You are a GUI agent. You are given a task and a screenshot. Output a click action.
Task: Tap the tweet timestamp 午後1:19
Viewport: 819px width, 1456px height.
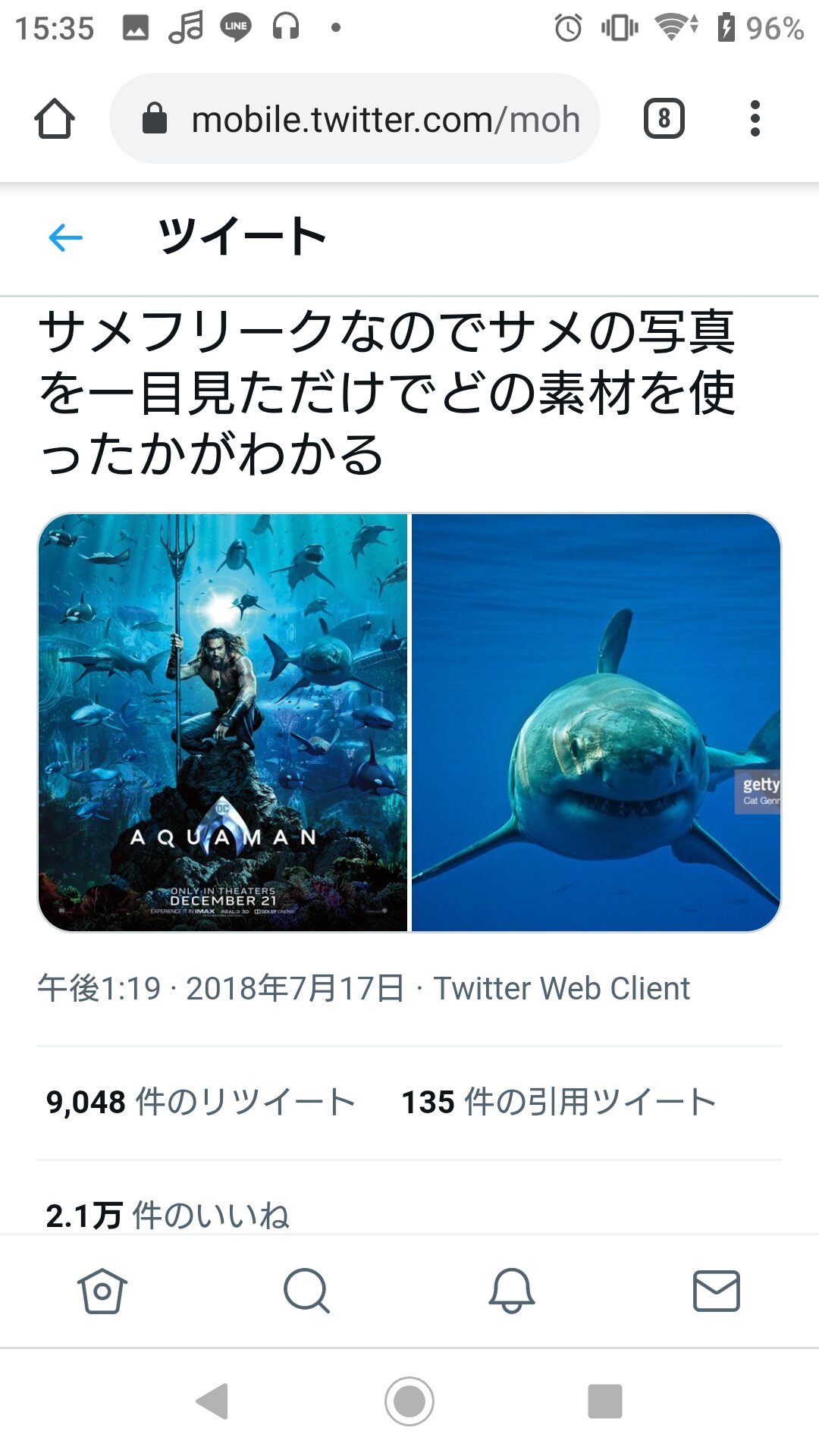click(x=99, y=988)
